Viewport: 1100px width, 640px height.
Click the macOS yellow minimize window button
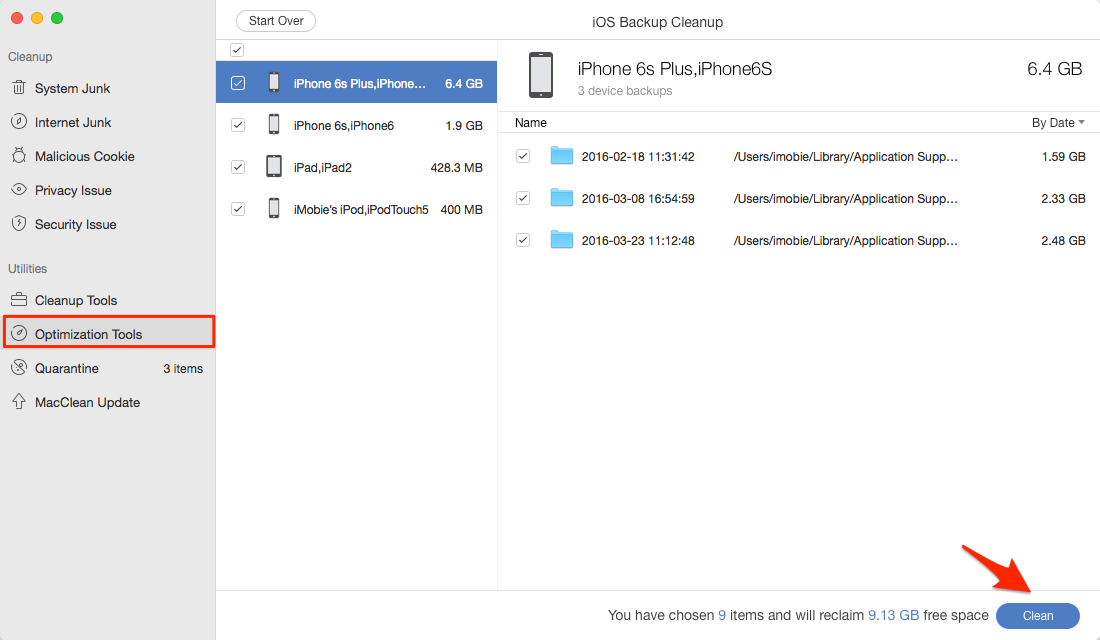37,18
